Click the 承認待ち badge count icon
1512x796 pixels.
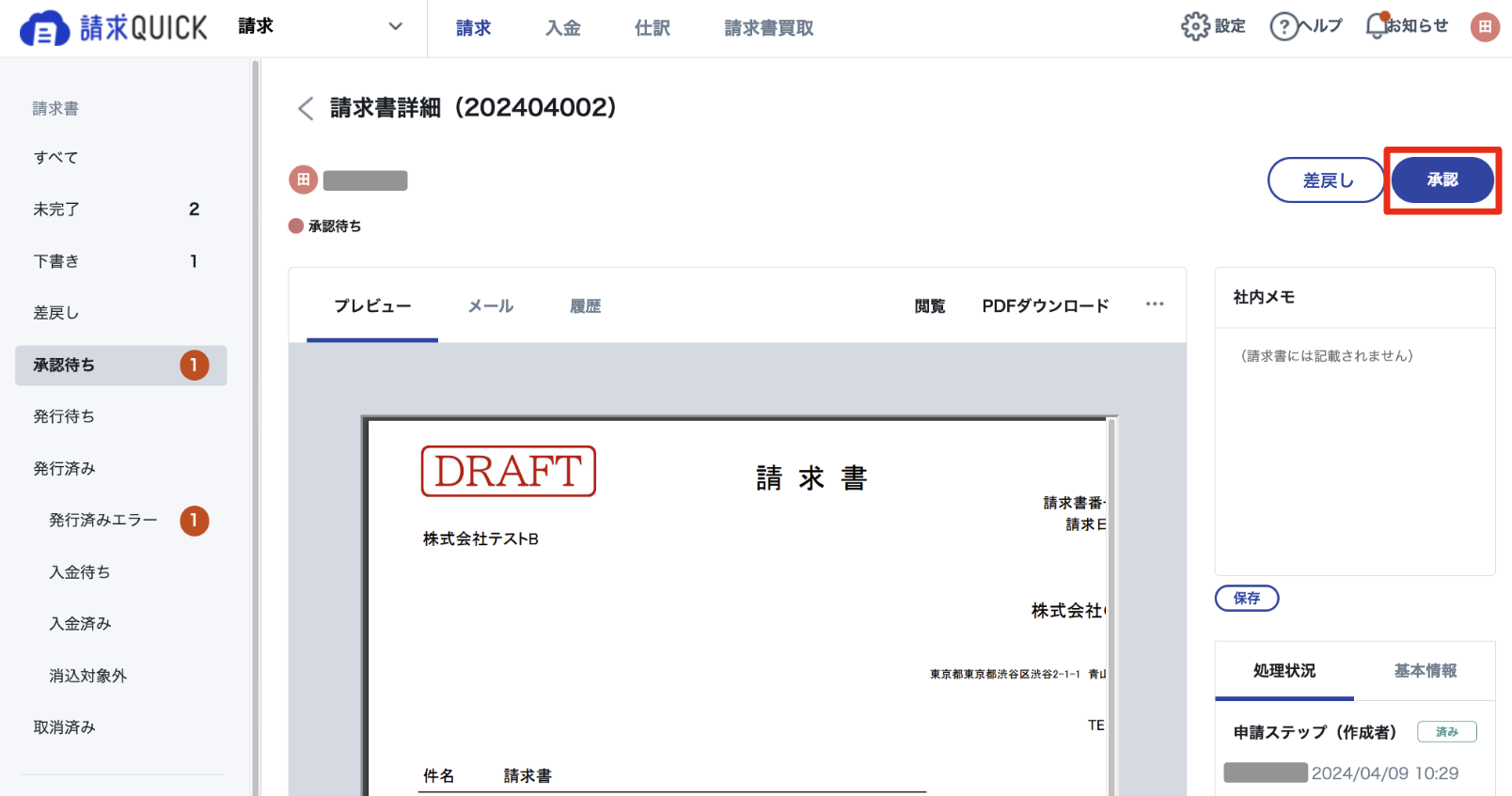195,365
